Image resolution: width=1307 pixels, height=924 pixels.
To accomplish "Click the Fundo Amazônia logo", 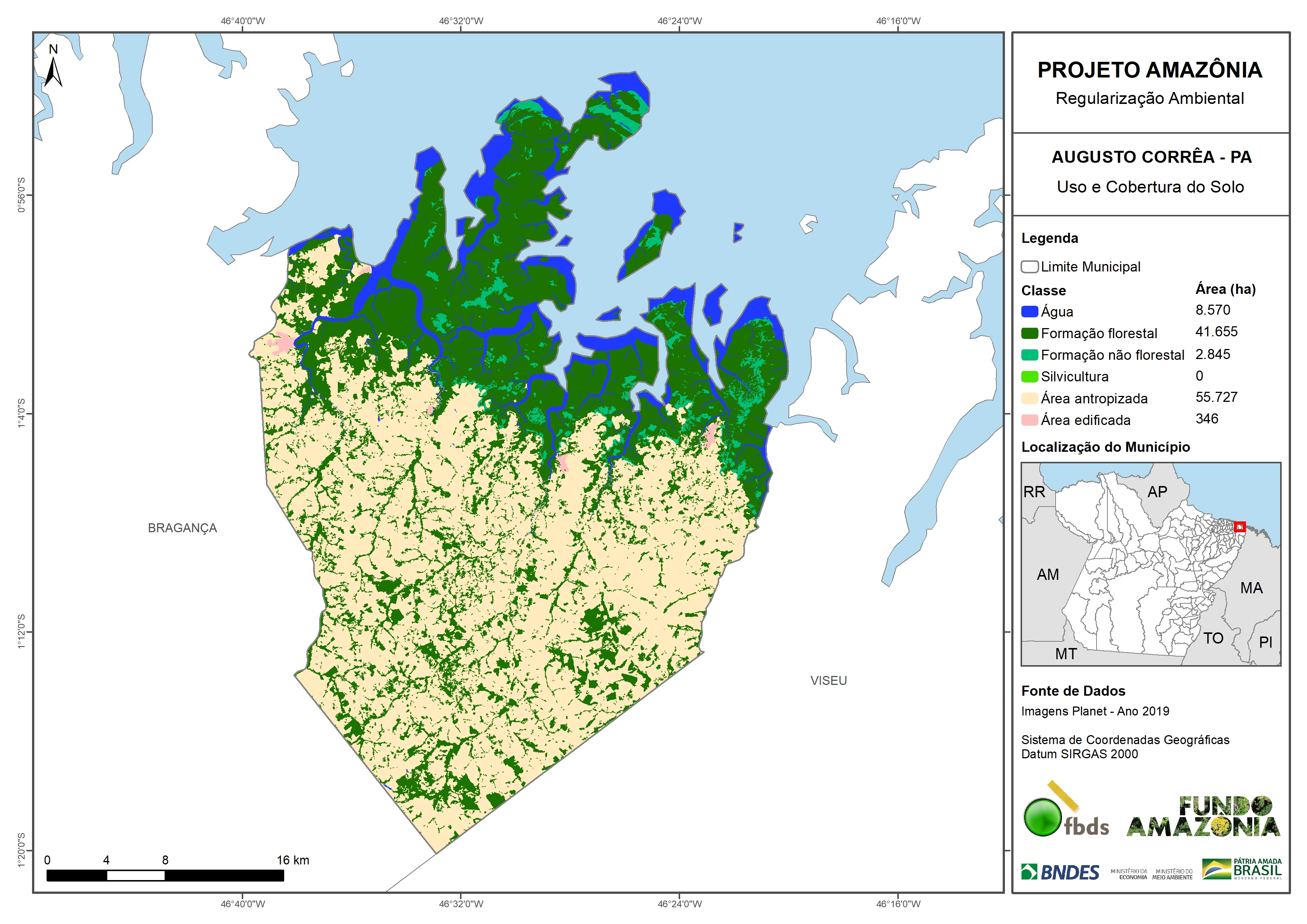I will point(1203,817).
